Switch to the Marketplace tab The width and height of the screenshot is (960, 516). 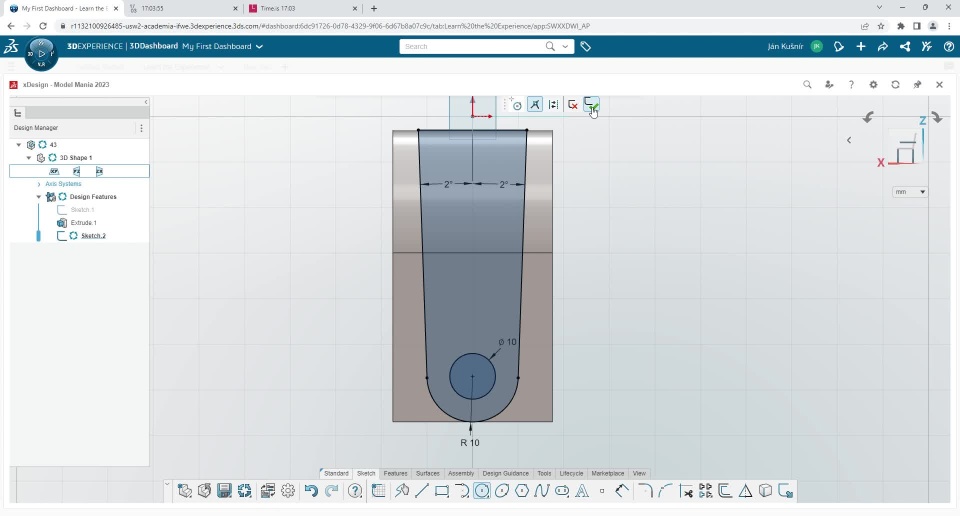607,473
